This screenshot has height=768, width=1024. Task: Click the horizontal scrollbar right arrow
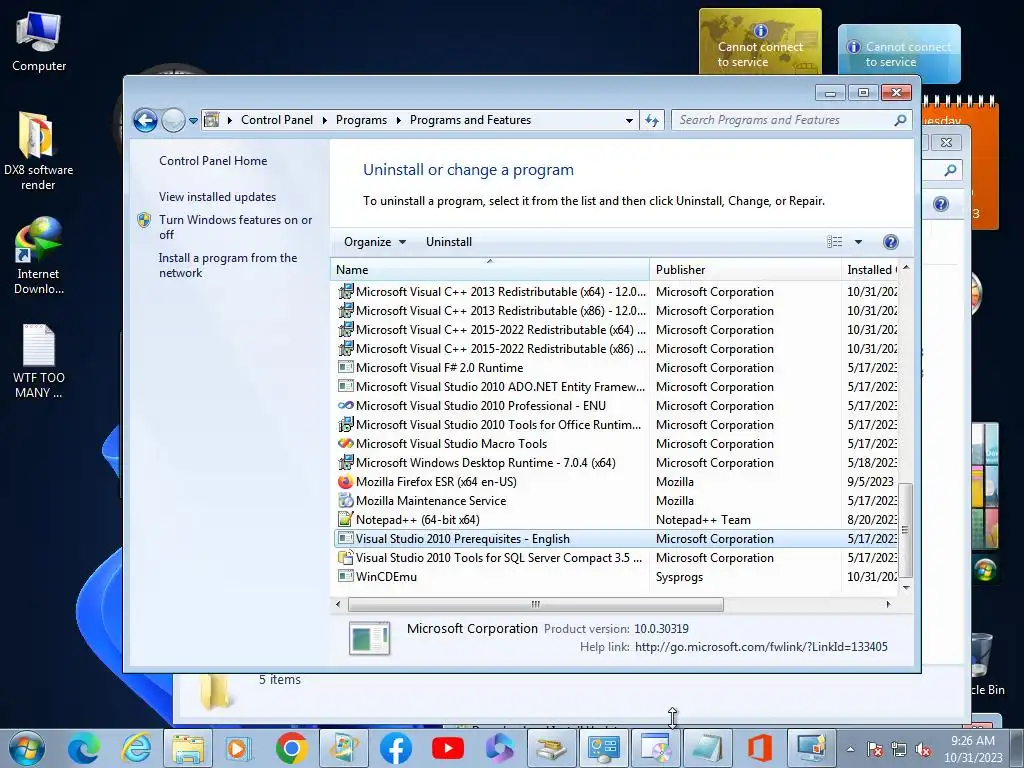point(888,604)
